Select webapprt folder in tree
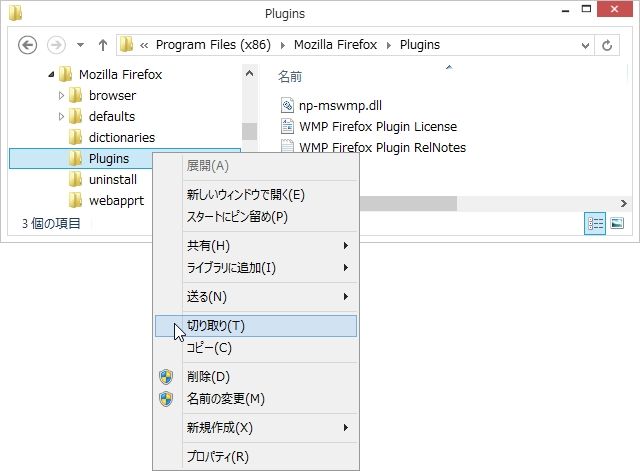The height and width of the screenshot is (471, 640). click(116, 201)
